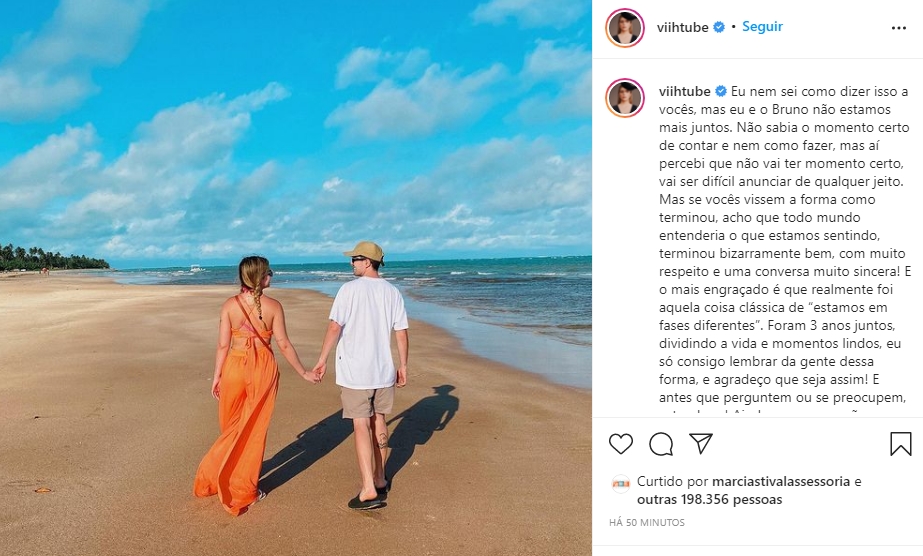This screenshot has width=923, height=556.
Task: Click the small avatar of the liker
Action: 621,484
